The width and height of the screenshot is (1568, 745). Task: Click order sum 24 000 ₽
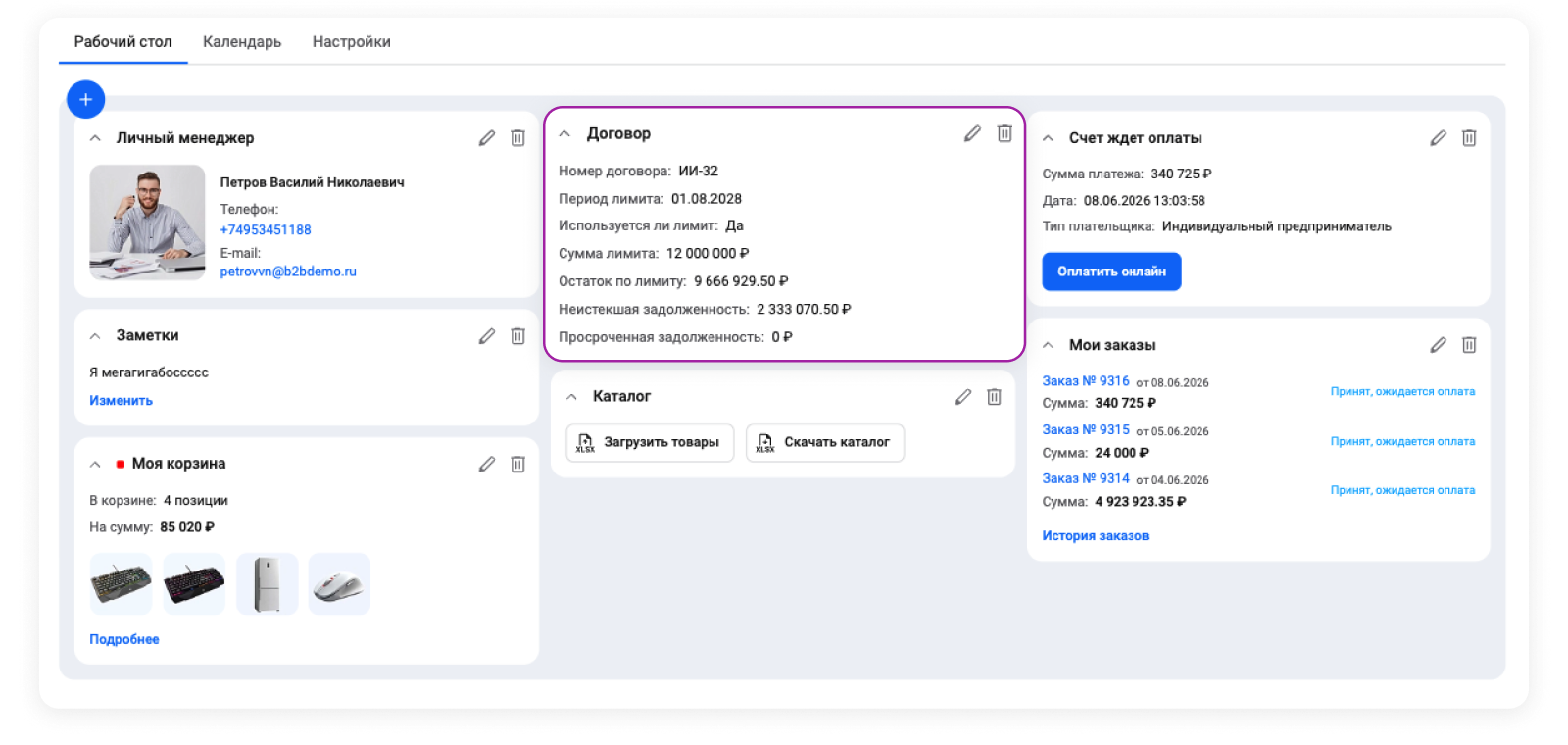[1122, 453]
